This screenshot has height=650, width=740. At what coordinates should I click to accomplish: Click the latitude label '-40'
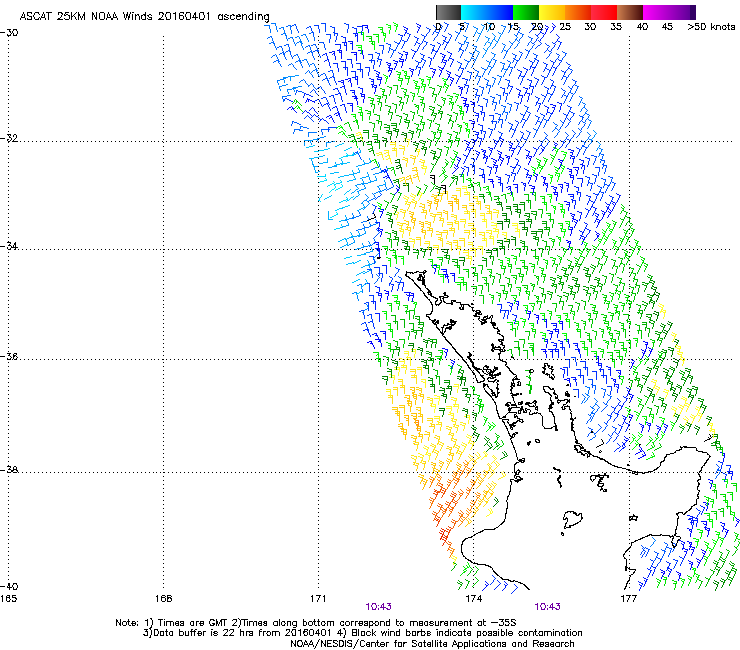[x=9, y=586]
